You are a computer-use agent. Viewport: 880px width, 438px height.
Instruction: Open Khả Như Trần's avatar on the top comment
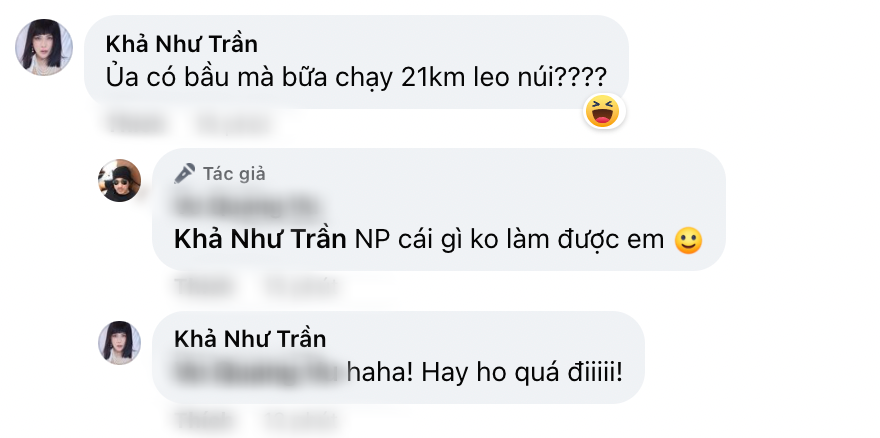(x=44, y=47)
